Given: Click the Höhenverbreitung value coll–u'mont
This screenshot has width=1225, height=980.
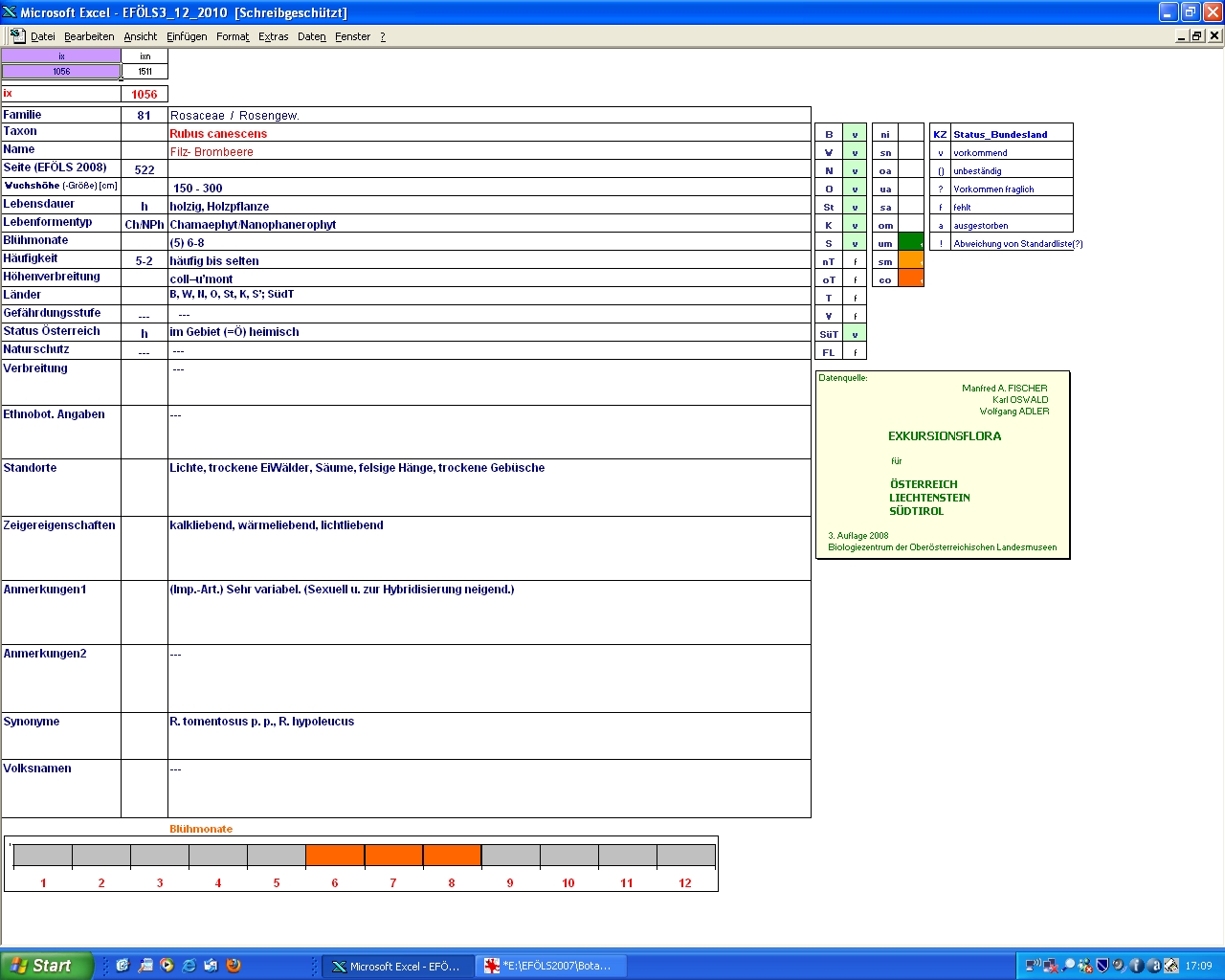Looking at the screenshot, I should click(x=201, y=278).
